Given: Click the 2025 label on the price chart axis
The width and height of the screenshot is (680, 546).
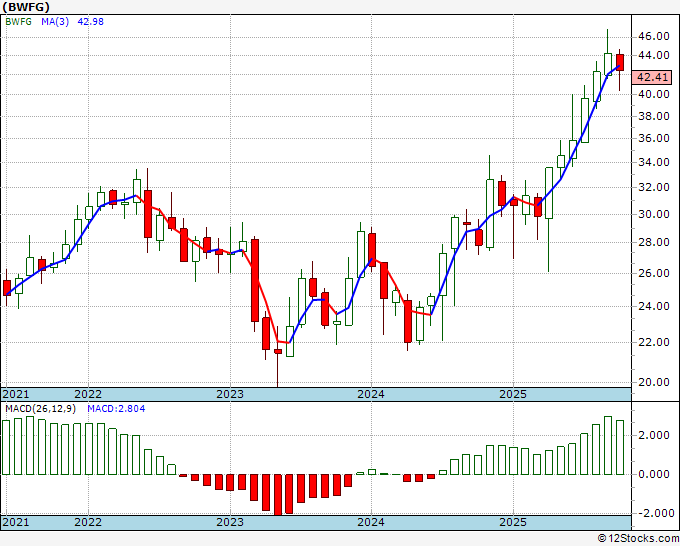Looking at the screenshot, I should point(513,395).
